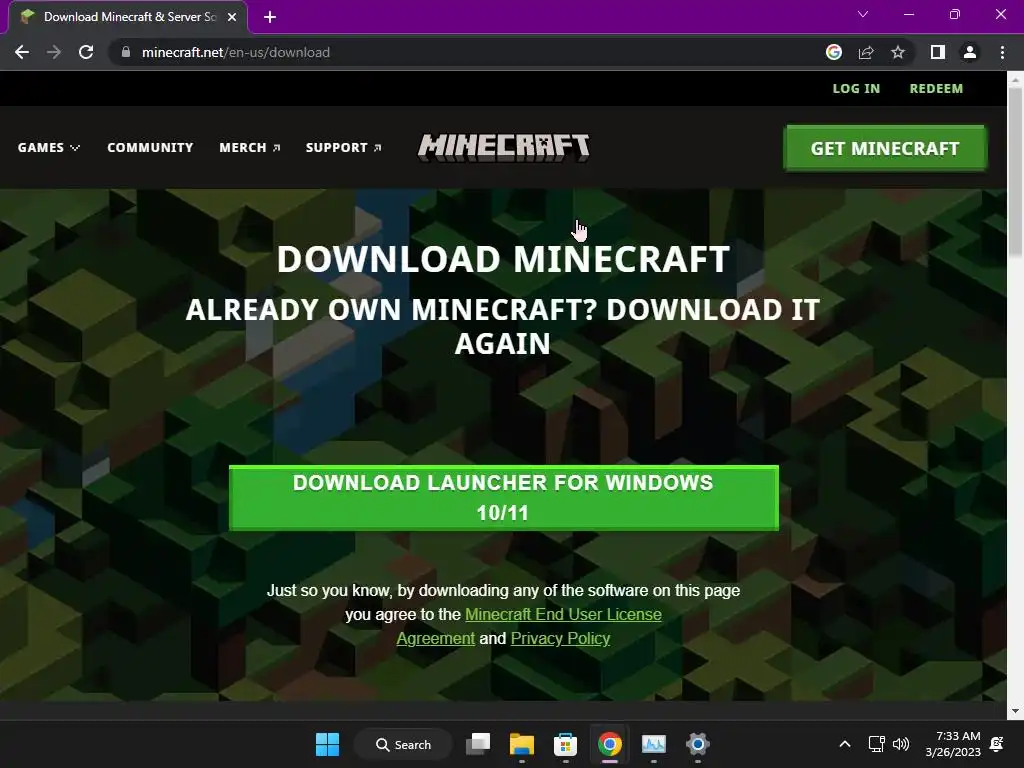The width and height of the screenshot is (1024, 768).
Task: View site information lock icon
Action: [126, 52]
